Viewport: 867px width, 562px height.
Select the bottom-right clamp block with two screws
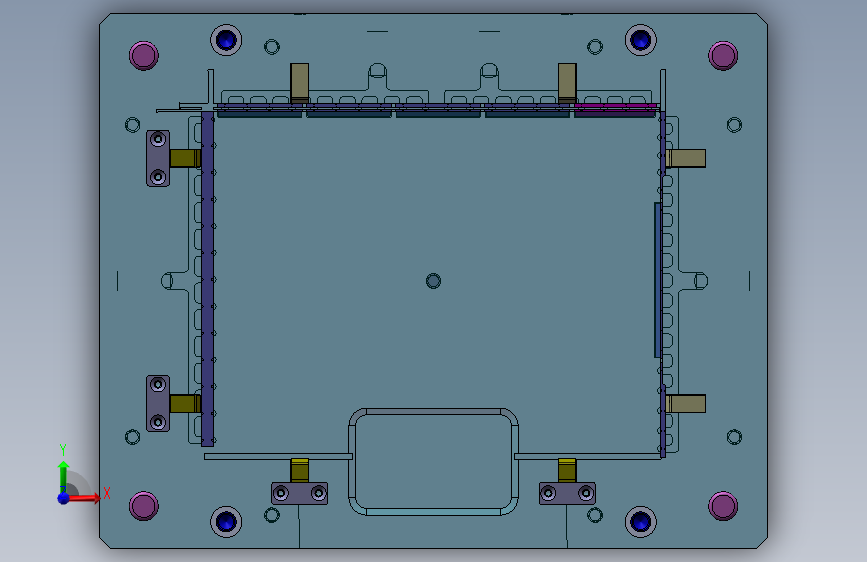[x=567, y=493]
